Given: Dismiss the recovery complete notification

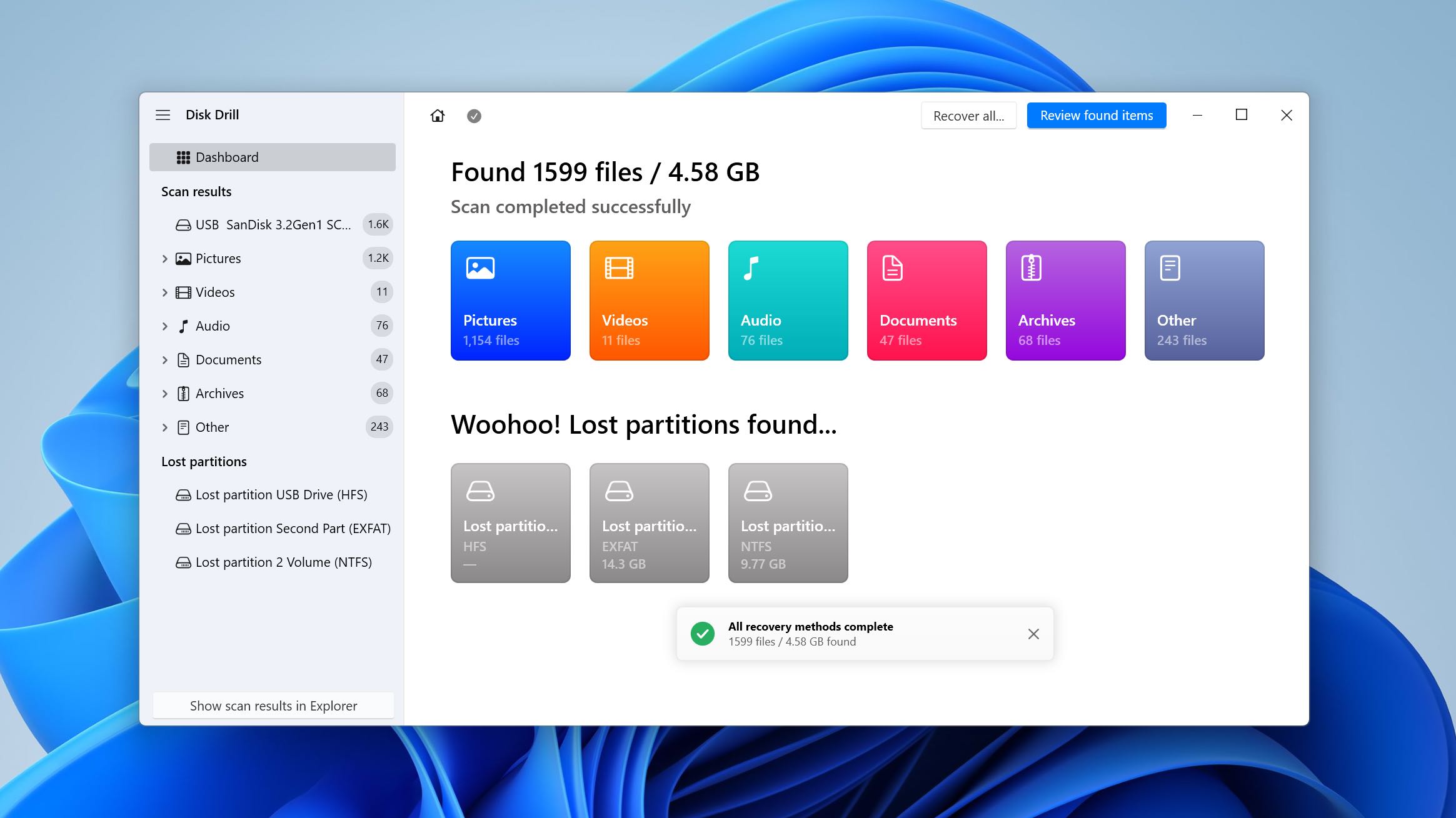Looking at the screenshot, I should [x=1033, y=634].
